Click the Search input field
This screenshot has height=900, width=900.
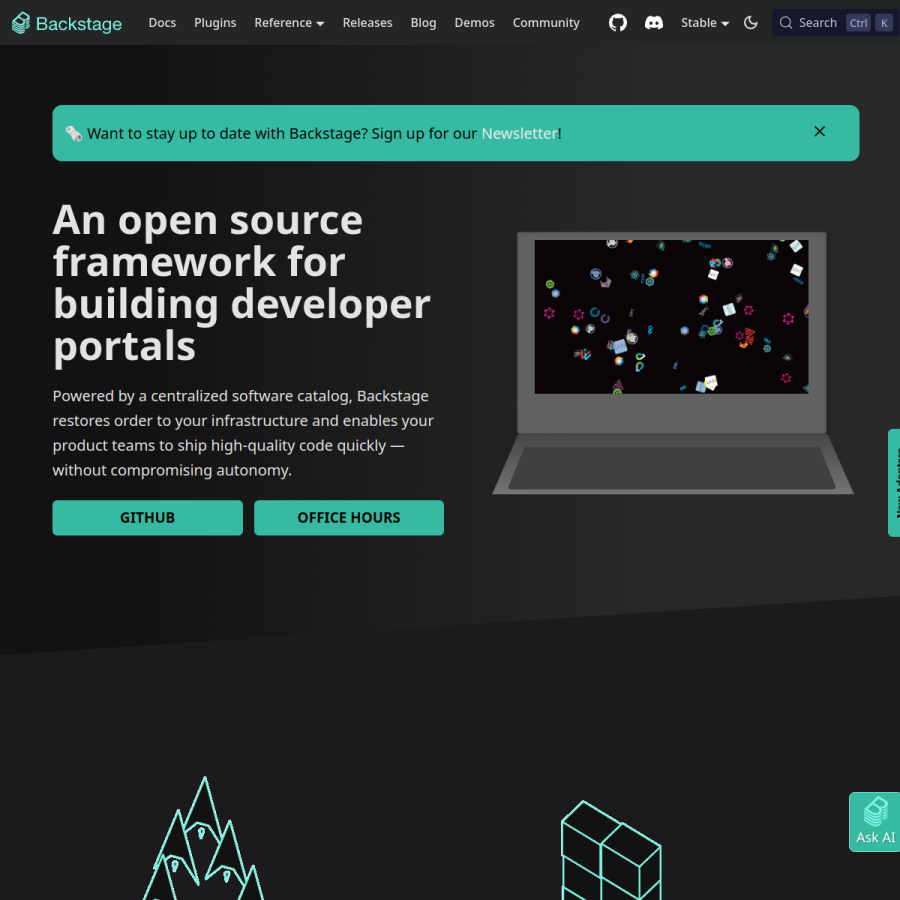(836, 23)
